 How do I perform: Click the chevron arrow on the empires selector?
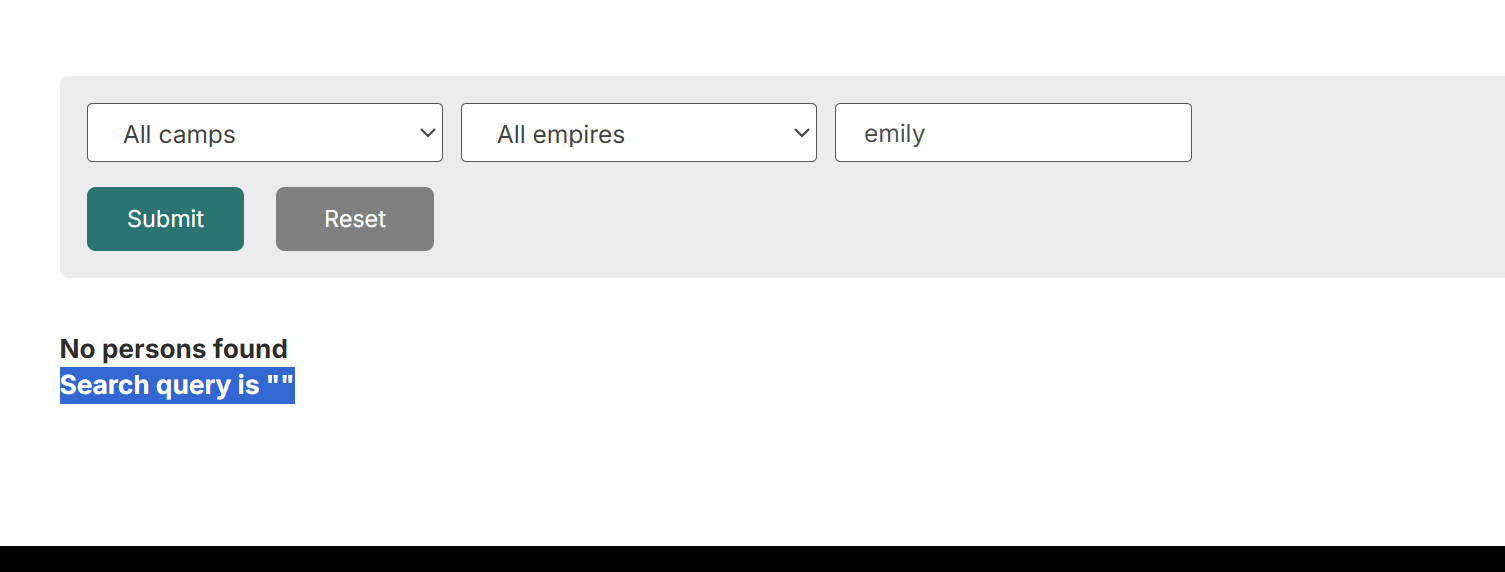click(802, 133)
